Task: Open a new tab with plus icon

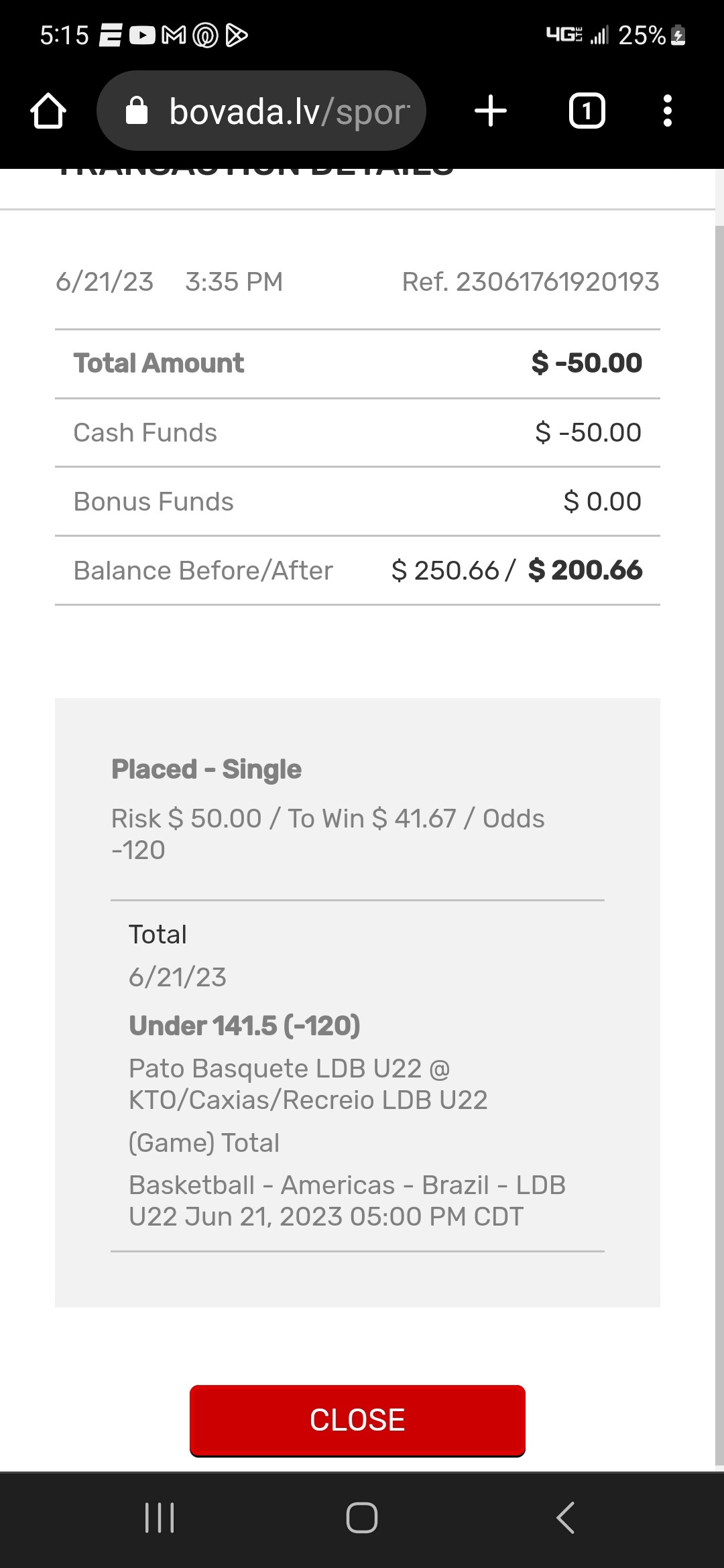Action: [x=491, y=111]
